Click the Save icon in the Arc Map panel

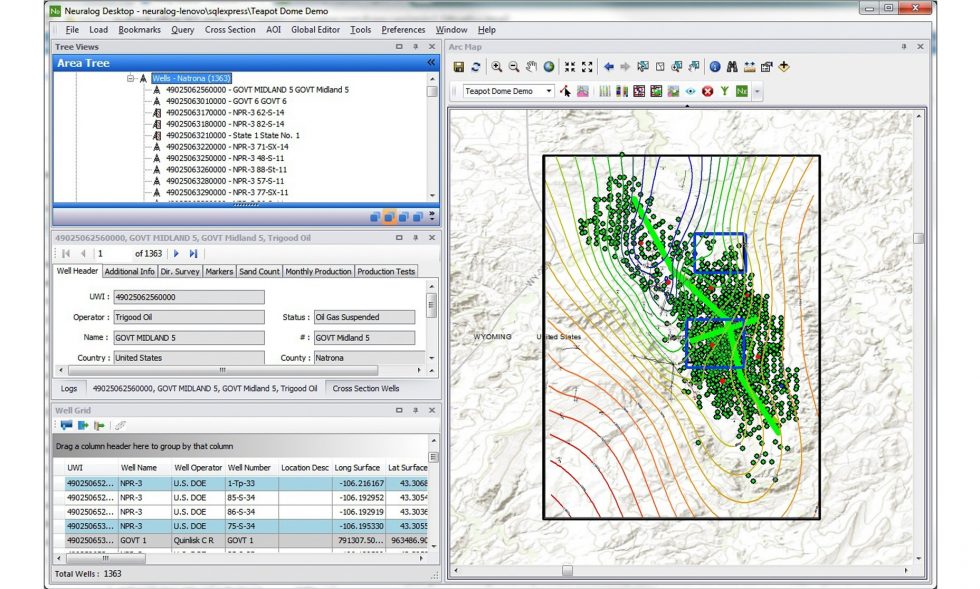[459, 67]
